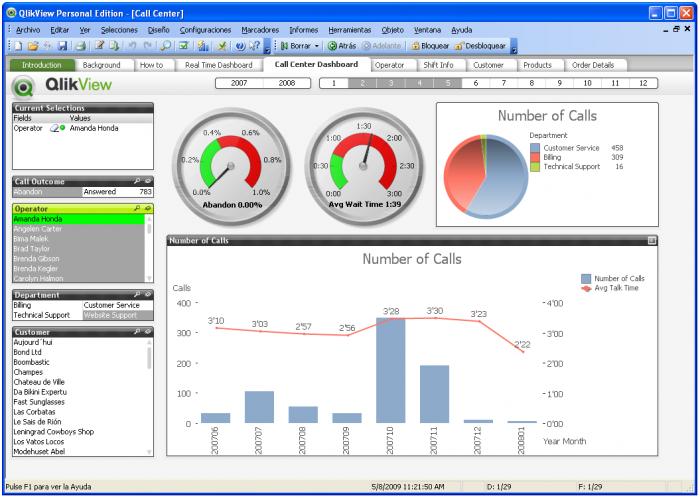Click the clear eraser icon in the Customer list box
The height and width of the screenshot is (498, 700).
click(149, 331)
